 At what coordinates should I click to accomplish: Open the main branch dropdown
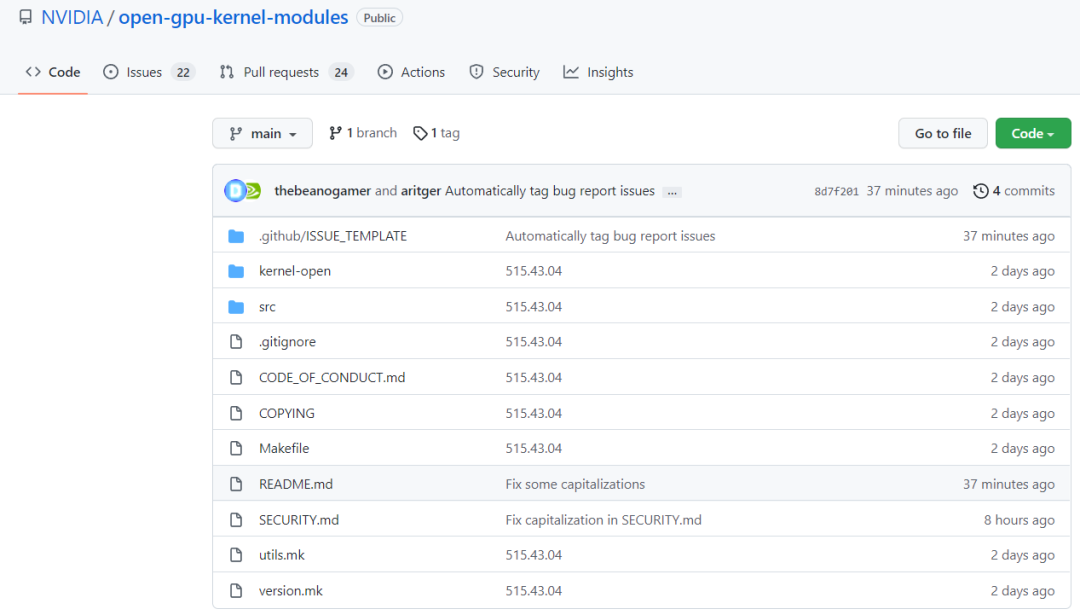(x=262, y=134)
